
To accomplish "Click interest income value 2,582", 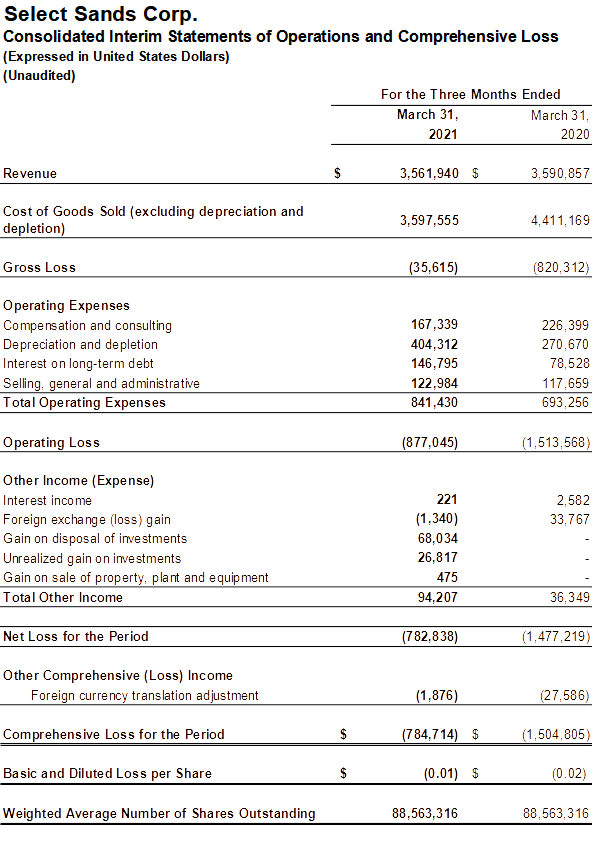I will [x=573, y=501].
